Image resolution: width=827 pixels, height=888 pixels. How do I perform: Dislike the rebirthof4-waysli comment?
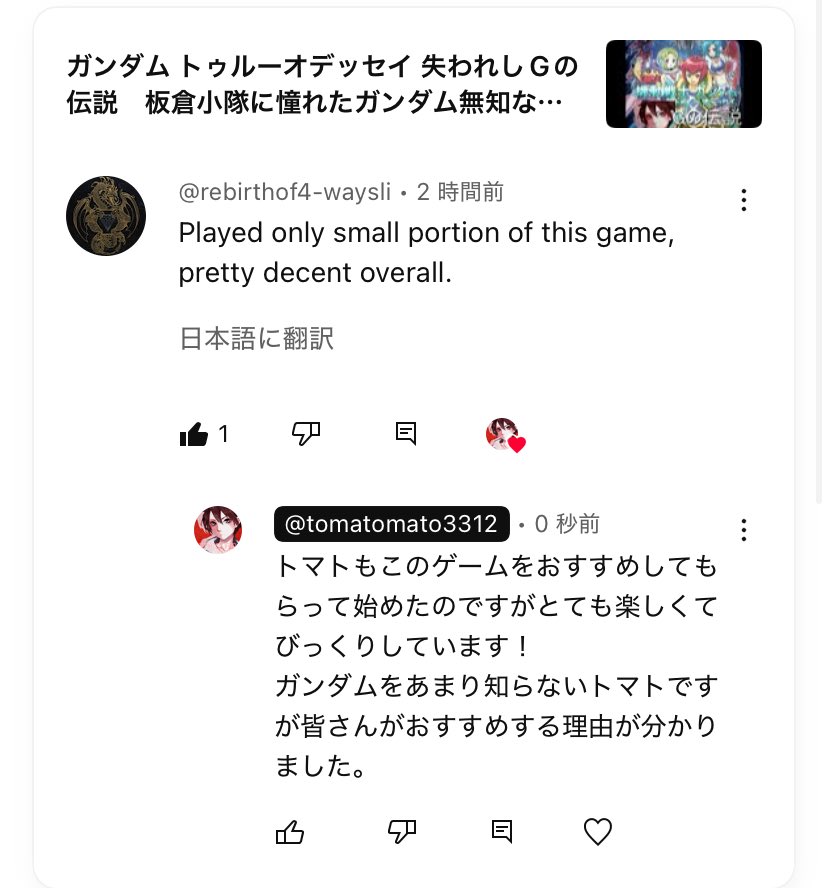pyautogui.click(x=306, y=434)
